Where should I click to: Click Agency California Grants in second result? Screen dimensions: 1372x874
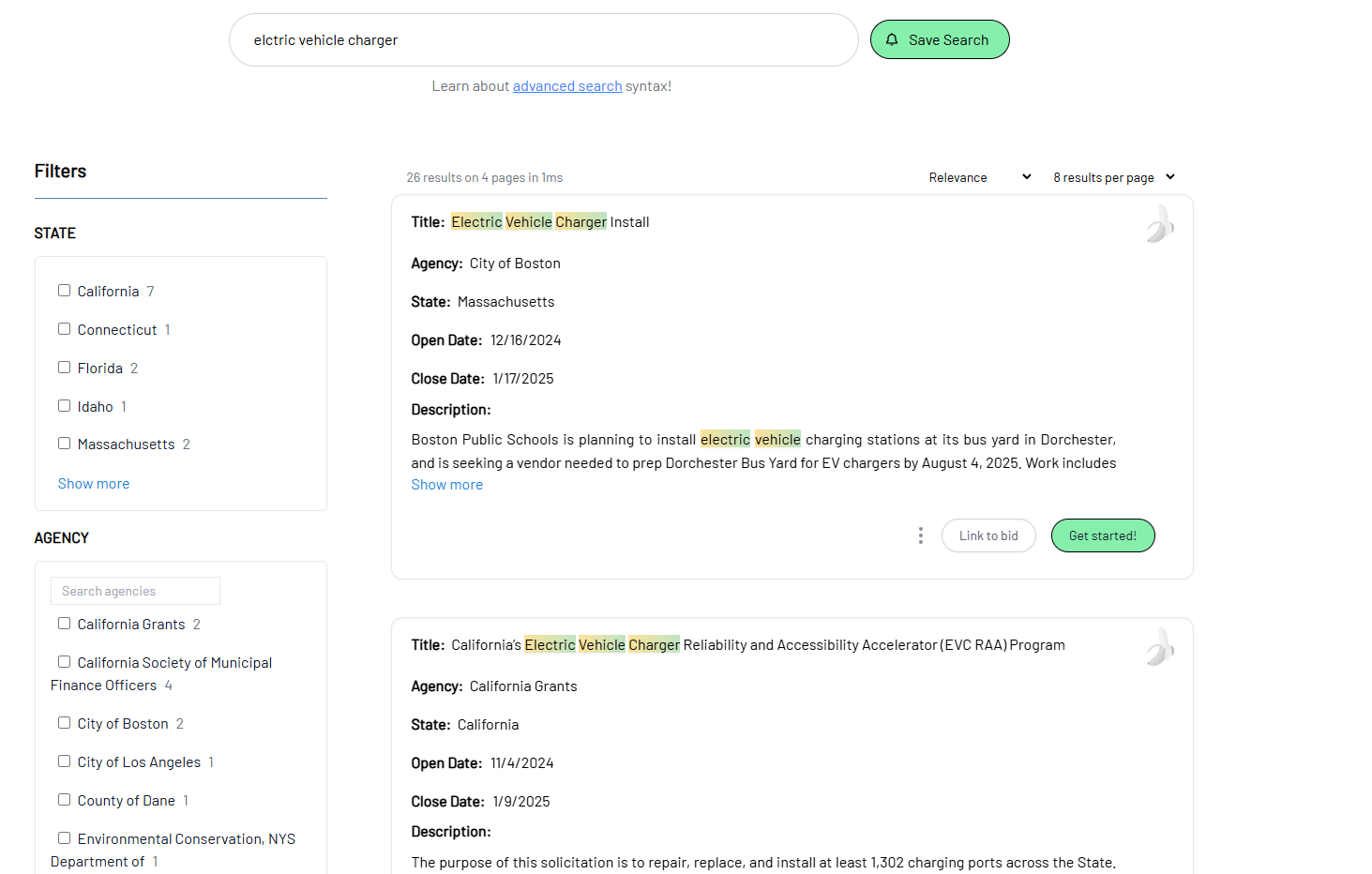point(494,686)
